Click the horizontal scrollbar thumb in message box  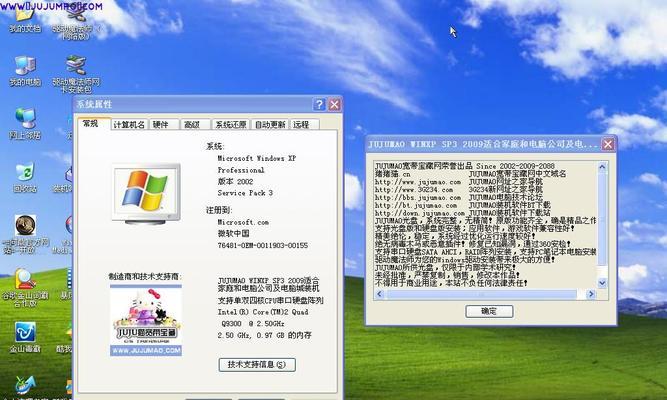click(481, 294)
